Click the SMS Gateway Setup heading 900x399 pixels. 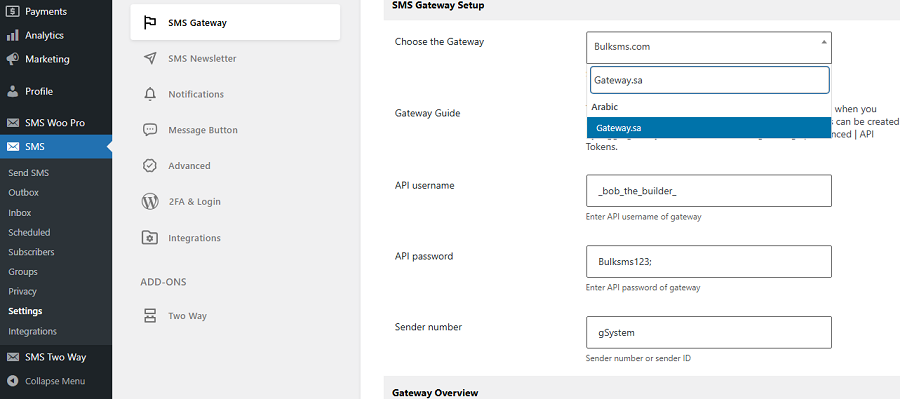(x=438, y=5)
